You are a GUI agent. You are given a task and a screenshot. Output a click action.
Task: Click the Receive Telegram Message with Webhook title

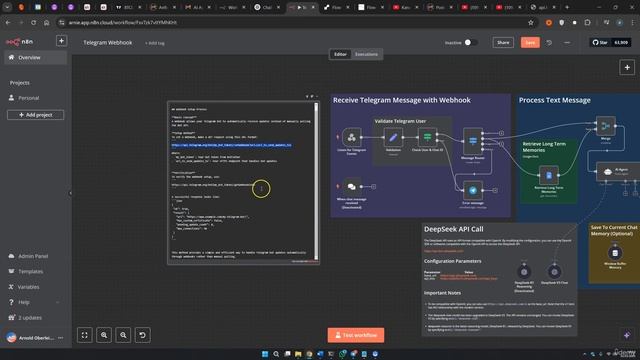(x=402, y=100)
